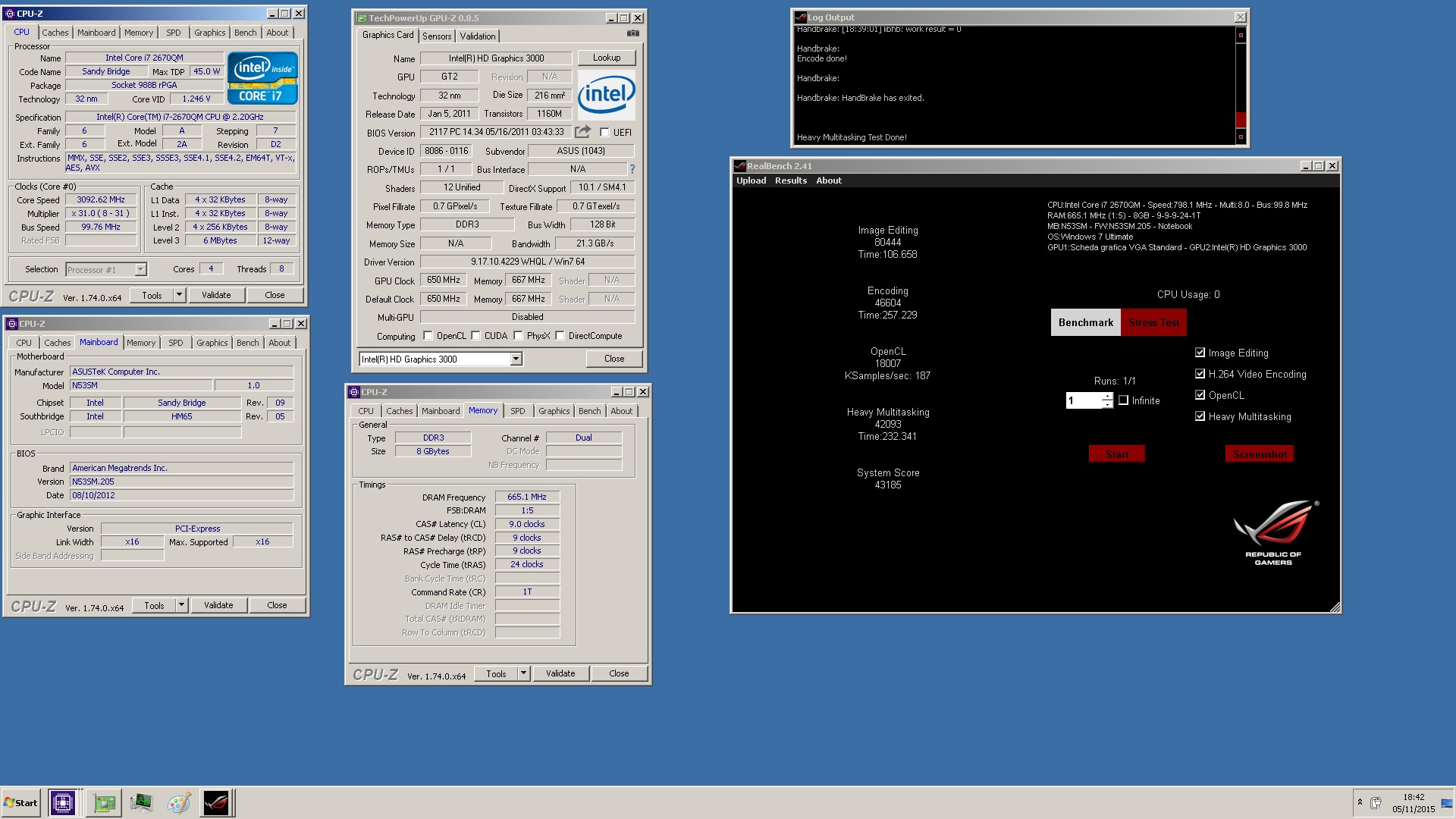The image size is (1456, 819).
Task: Open Paint palette icon in taskbar
Action: tap(179, 802)
